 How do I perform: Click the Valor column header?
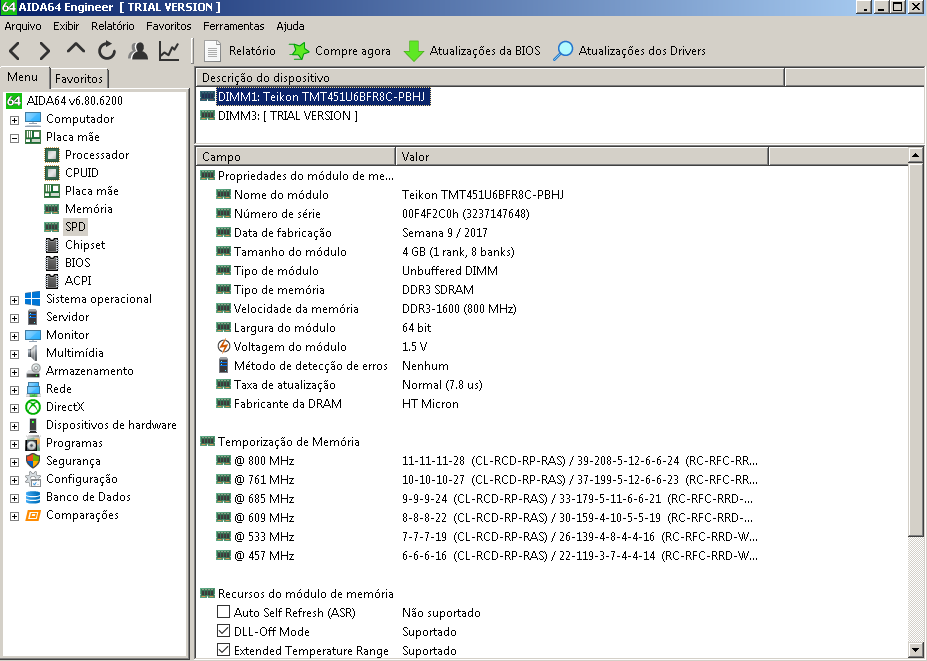[x=582, y=157]
